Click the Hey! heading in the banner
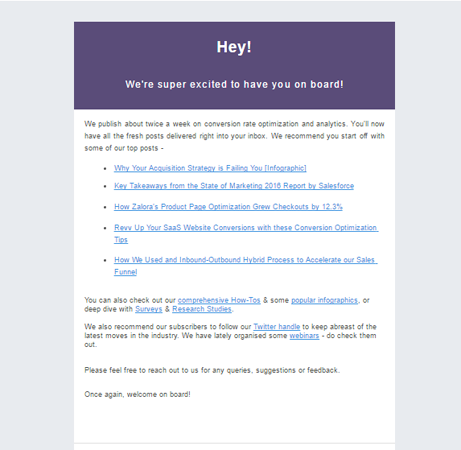 pyautogui.click(x=234, y=47)
